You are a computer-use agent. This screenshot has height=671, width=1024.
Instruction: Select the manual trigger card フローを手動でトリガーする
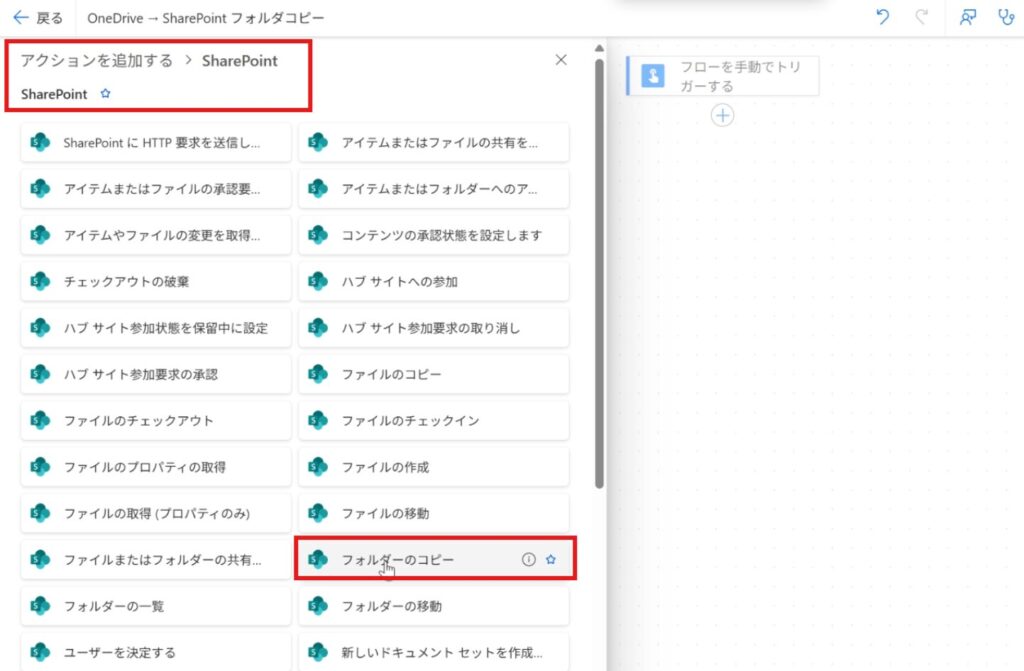(x=723, y=76)
